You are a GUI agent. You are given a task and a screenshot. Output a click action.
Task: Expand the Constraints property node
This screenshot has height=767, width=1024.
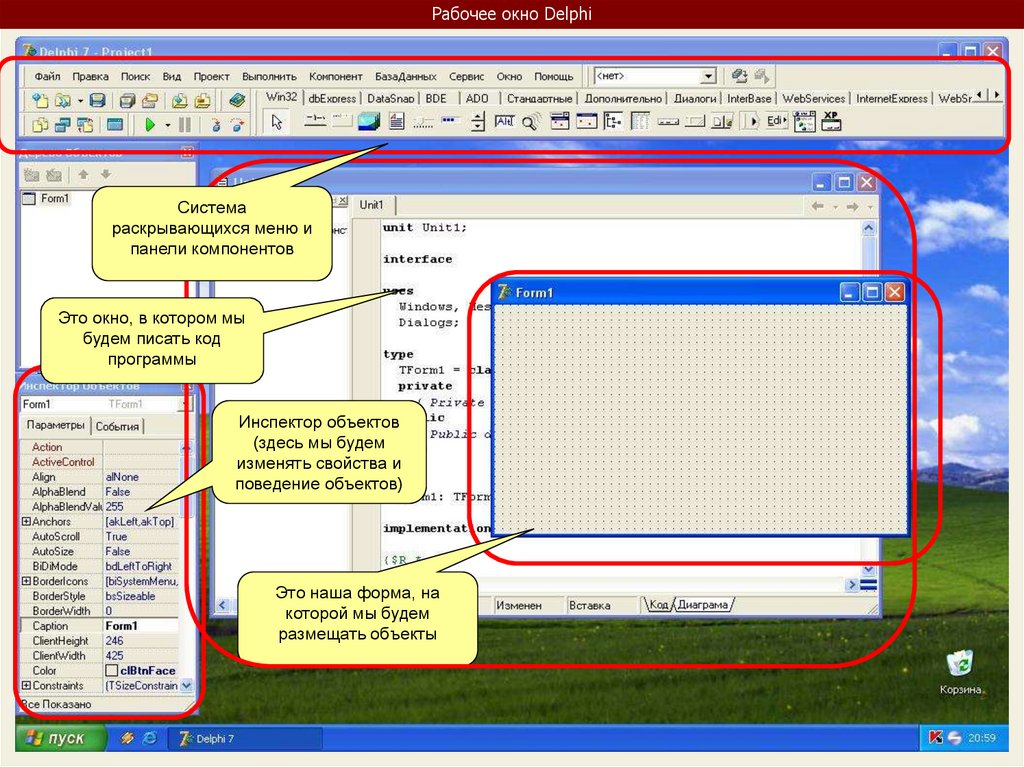(x=26, y=686)
